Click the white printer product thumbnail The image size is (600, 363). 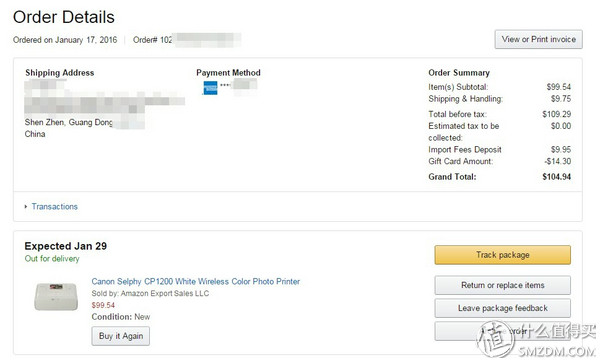pyautogui.click(x=56, y=296)
